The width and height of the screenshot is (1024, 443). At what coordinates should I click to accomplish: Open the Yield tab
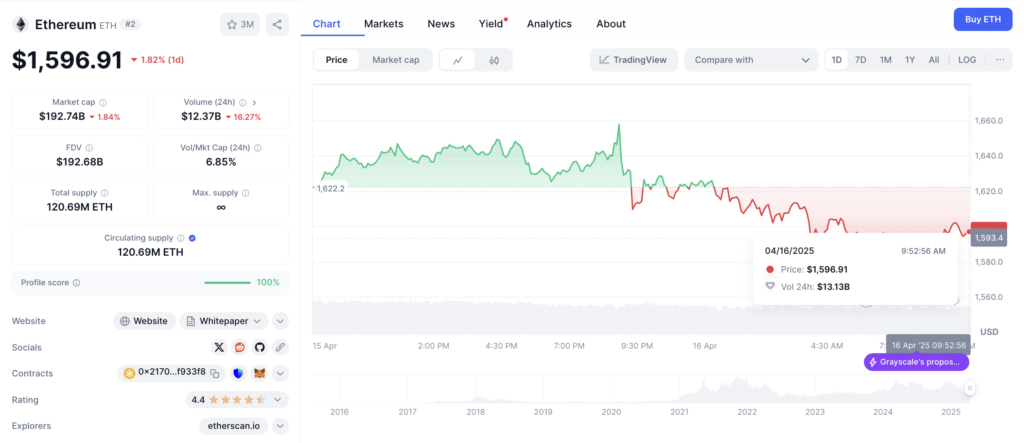[491, 24]
